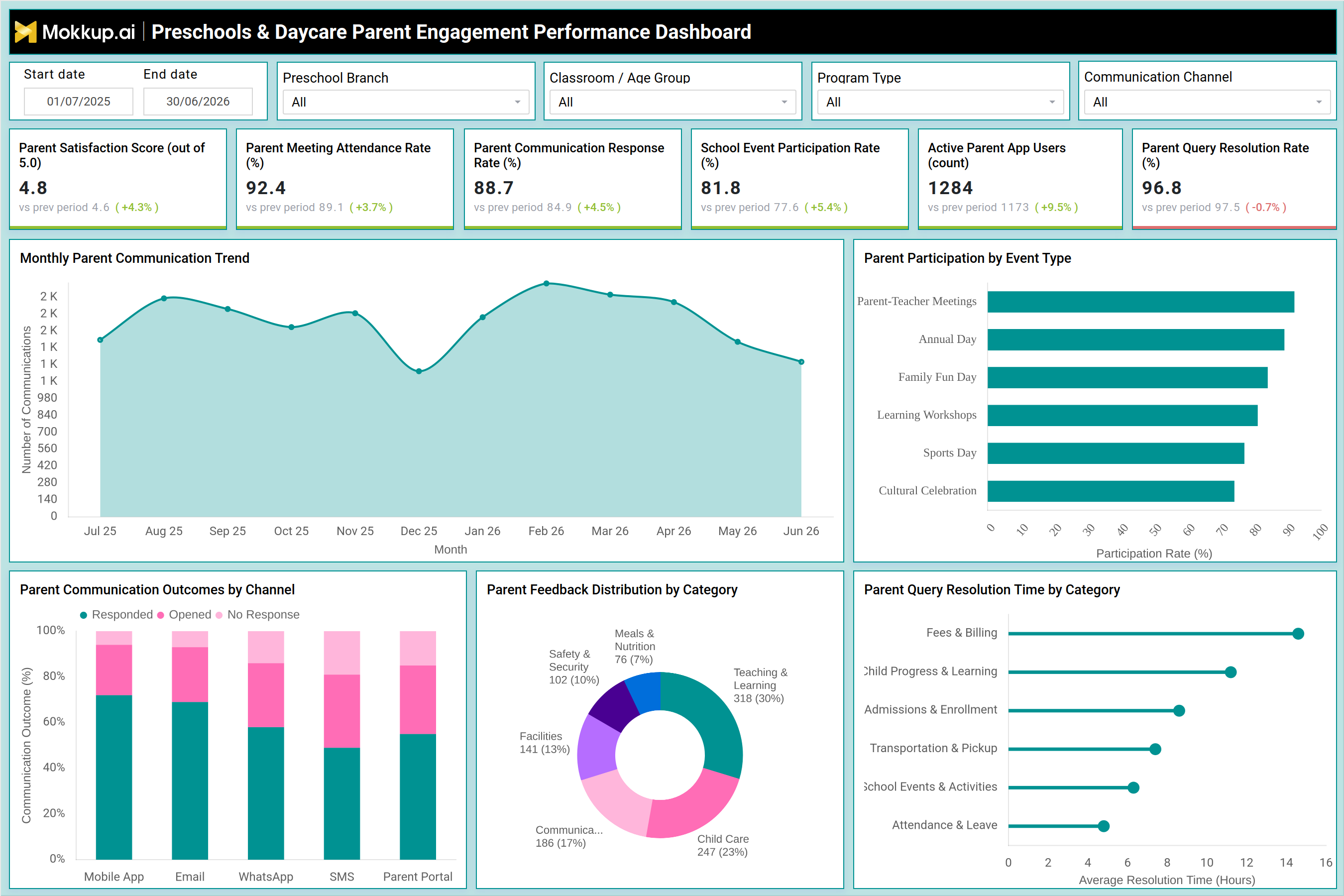Image resolution: width=1344 pixels, height=896 pixels.
Task: Click the Dec 25 data point on trend
Action: click(x=419, y=371)
